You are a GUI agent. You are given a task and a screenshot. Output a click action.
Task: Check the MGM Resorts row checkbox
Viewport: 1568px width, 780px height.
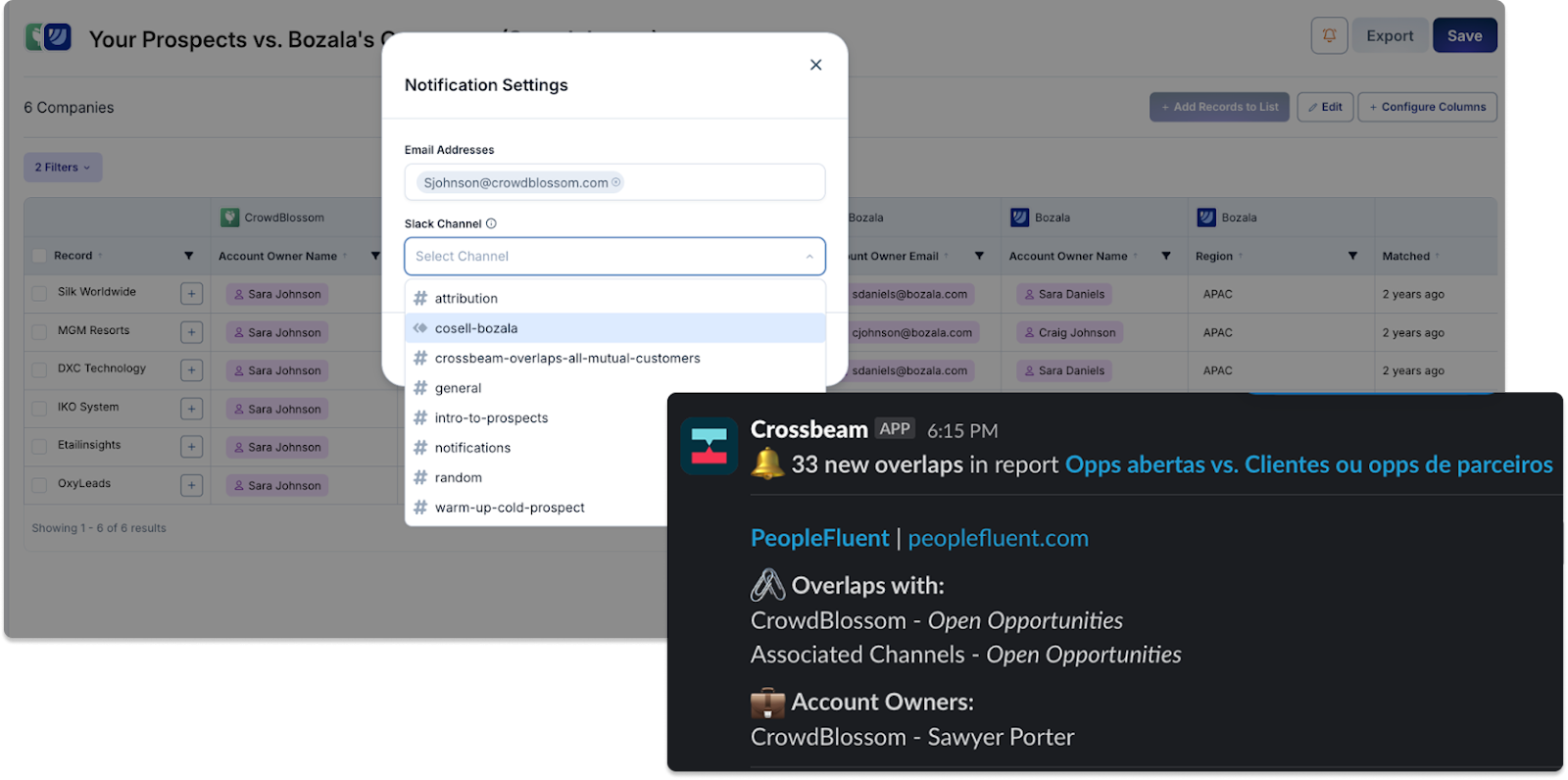(39, 331)
